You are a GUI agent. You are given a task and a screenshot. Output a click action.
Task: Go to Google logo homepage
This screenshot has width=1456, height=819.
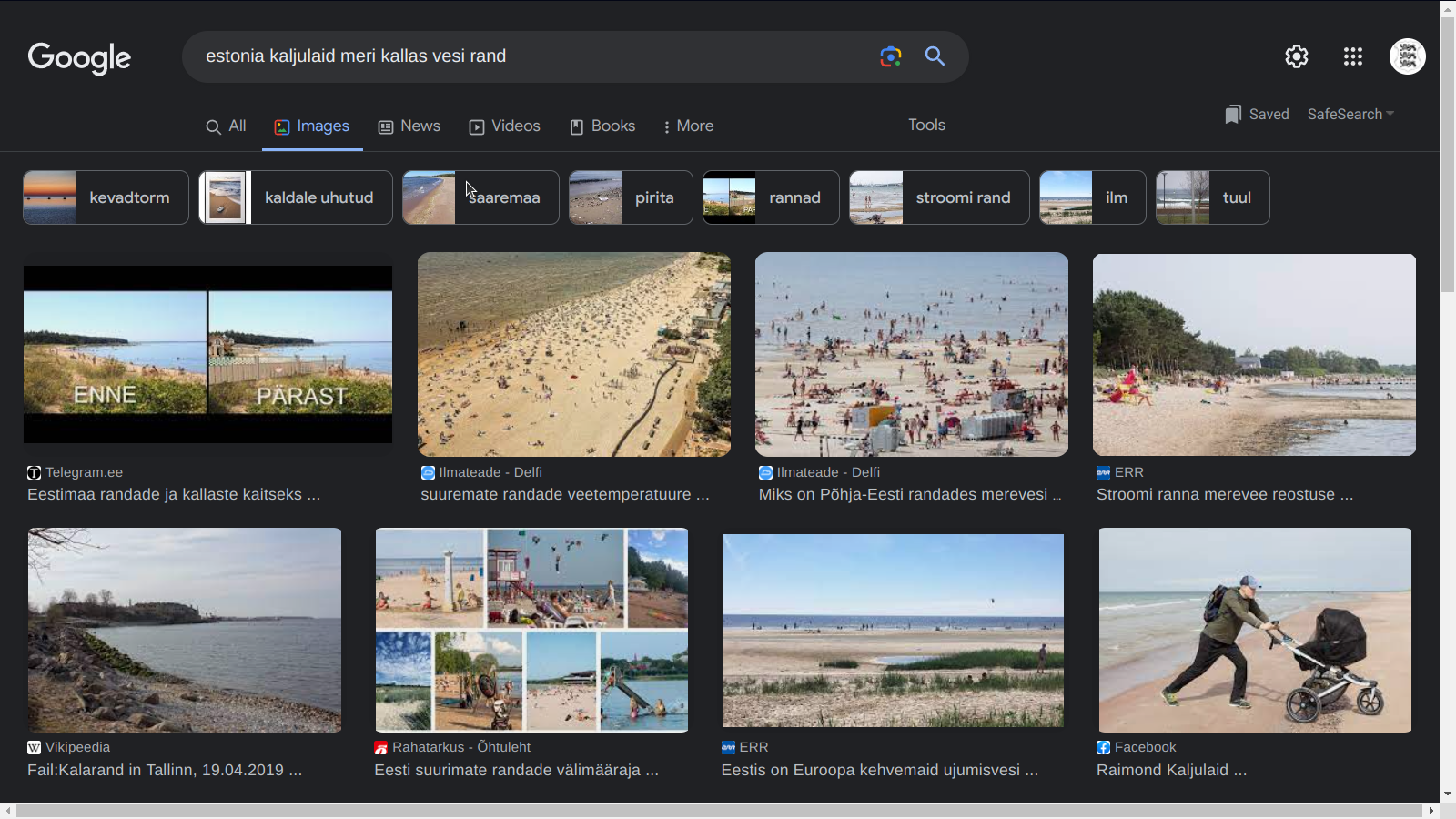79,57
